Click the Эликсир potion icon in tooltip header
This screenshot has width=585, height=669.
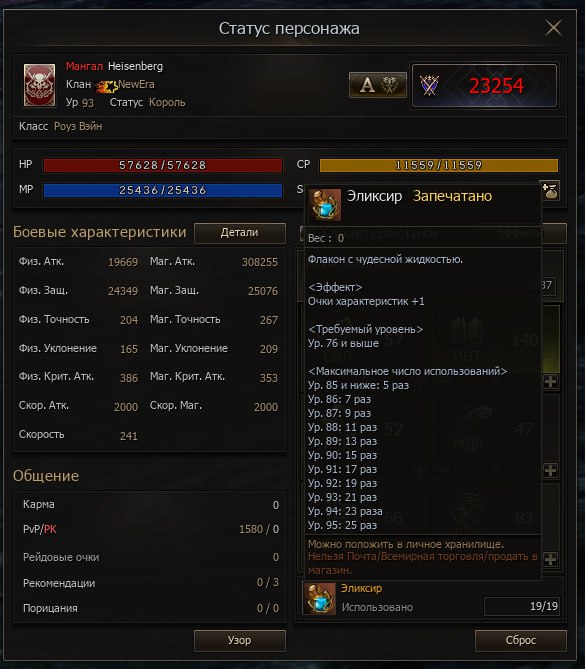point(324,205)
